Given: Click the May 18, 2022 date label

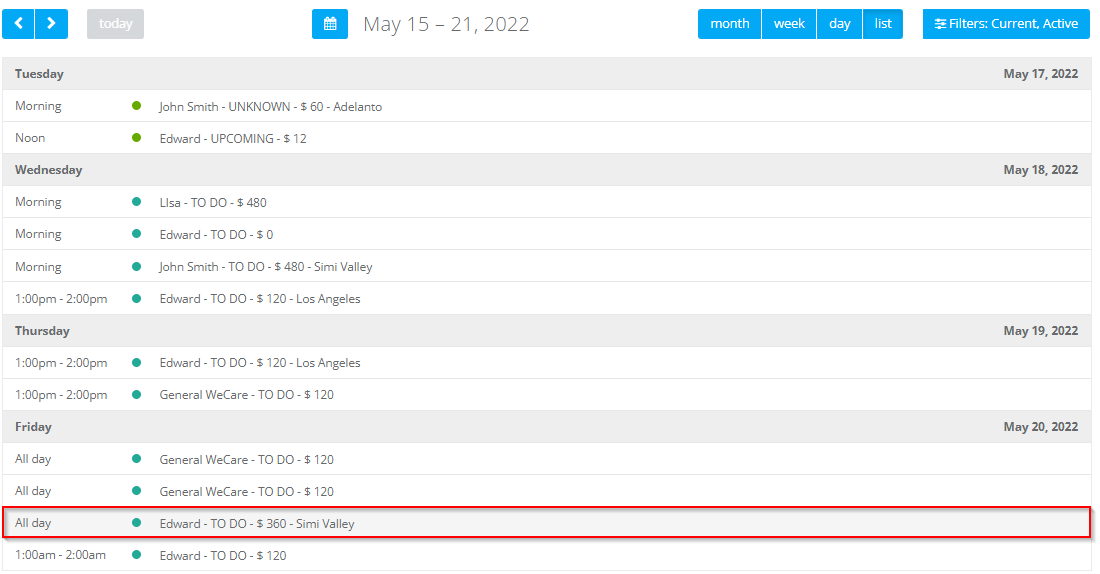Looking at the screenshot, I should (1040, 170).
